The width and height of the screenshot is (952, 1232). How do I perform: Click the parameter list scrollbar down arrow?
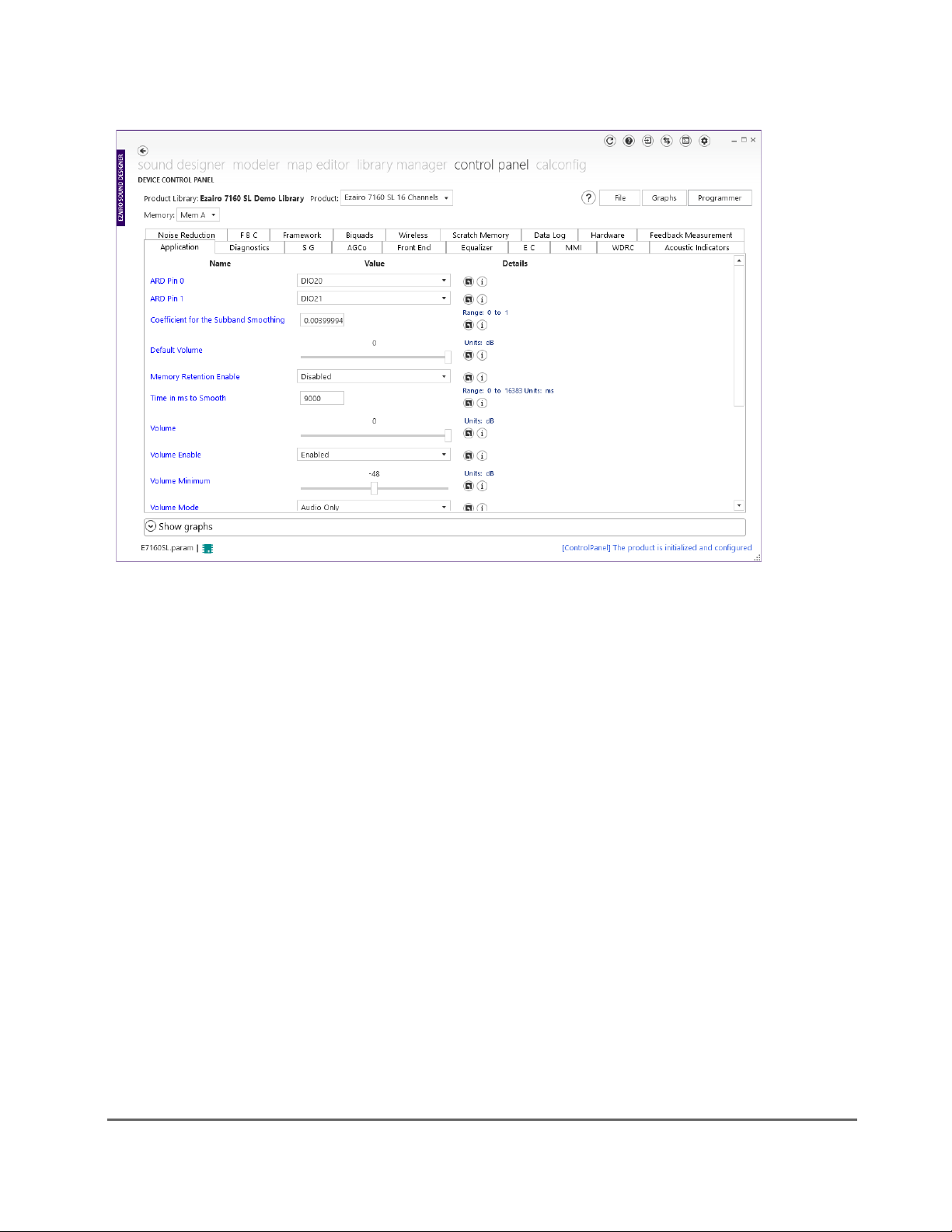tap(739, 506)
